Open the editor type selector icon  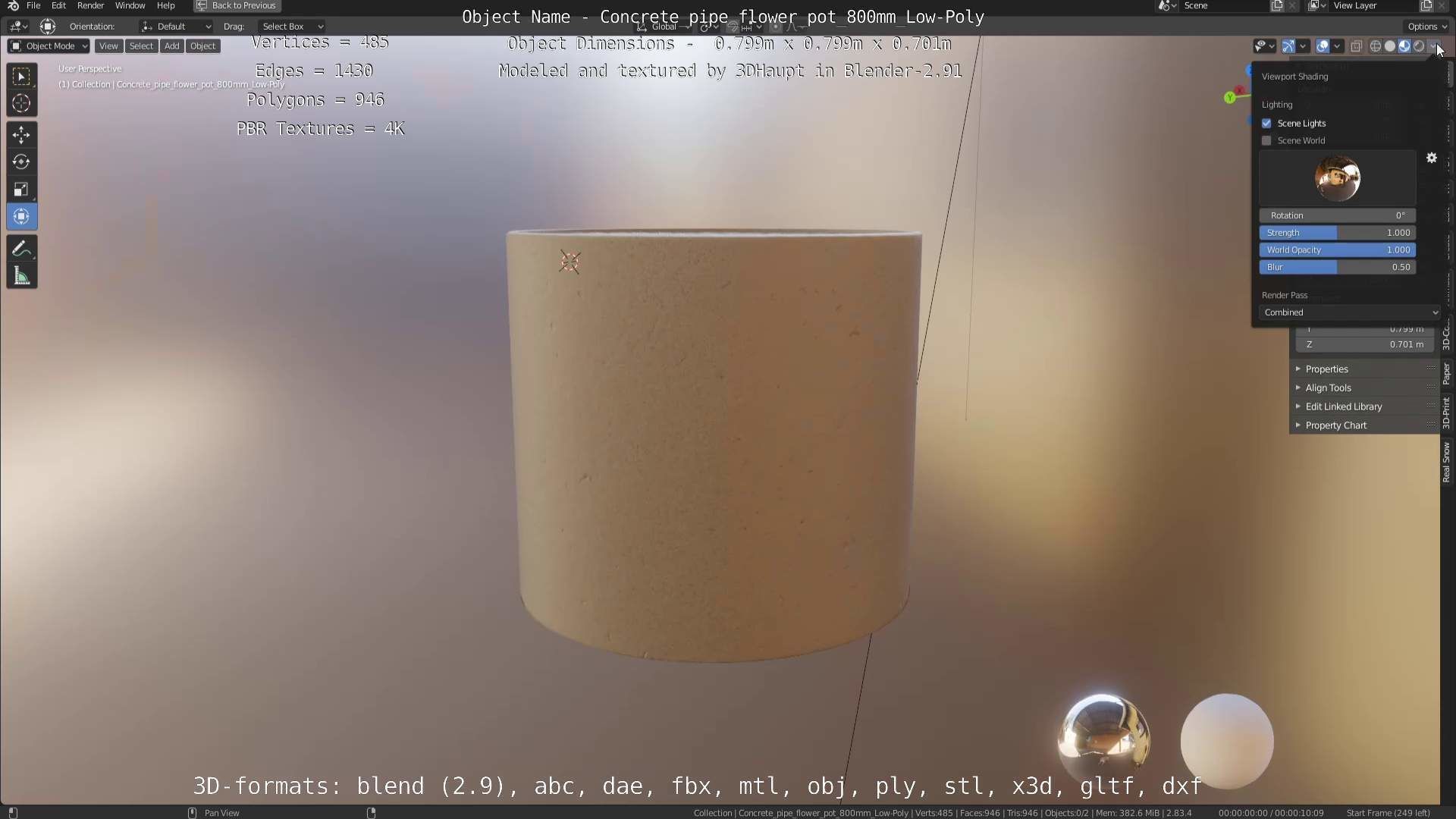(18, 27)
